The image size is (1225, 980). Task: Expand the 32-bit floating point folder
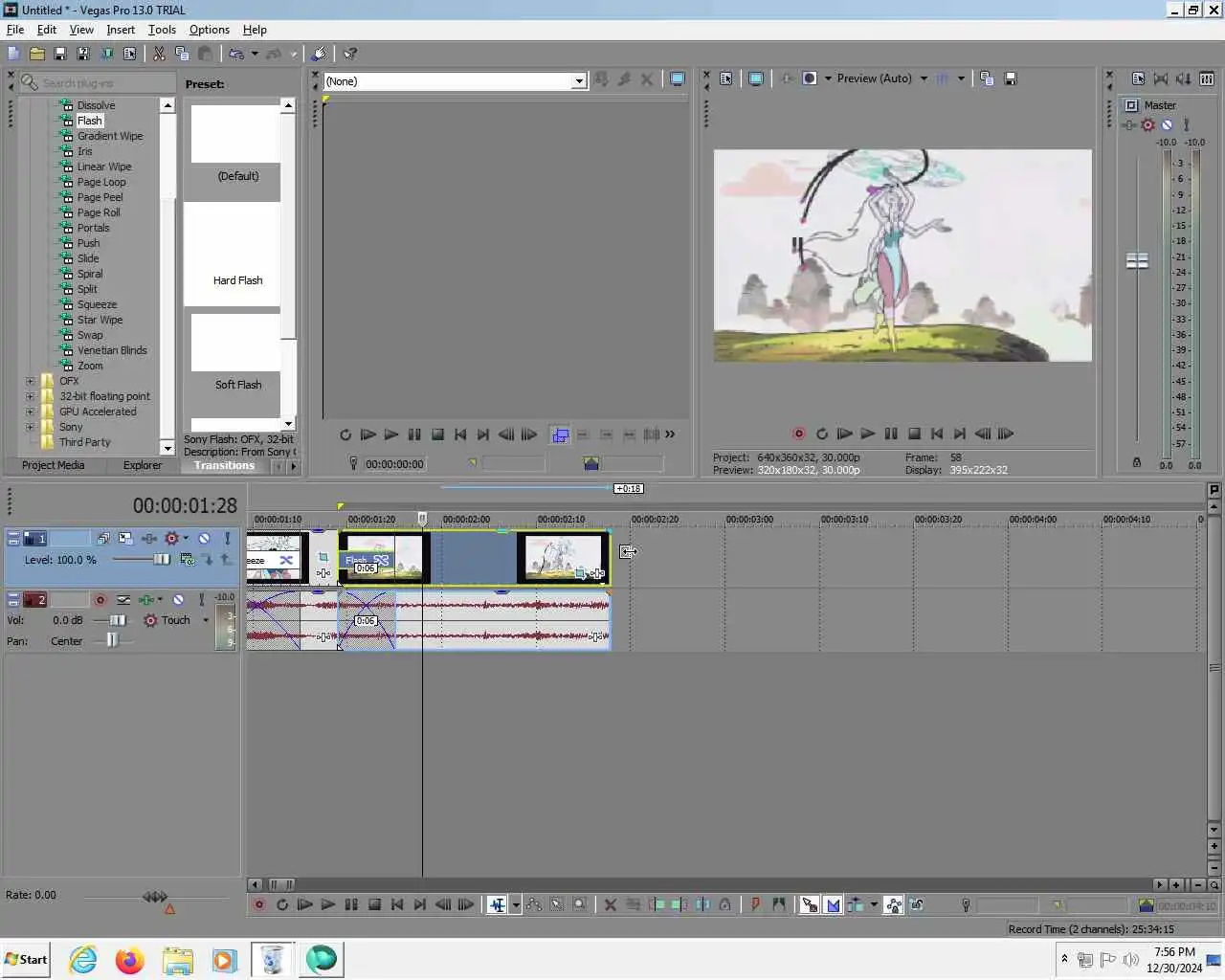(30, 396)
